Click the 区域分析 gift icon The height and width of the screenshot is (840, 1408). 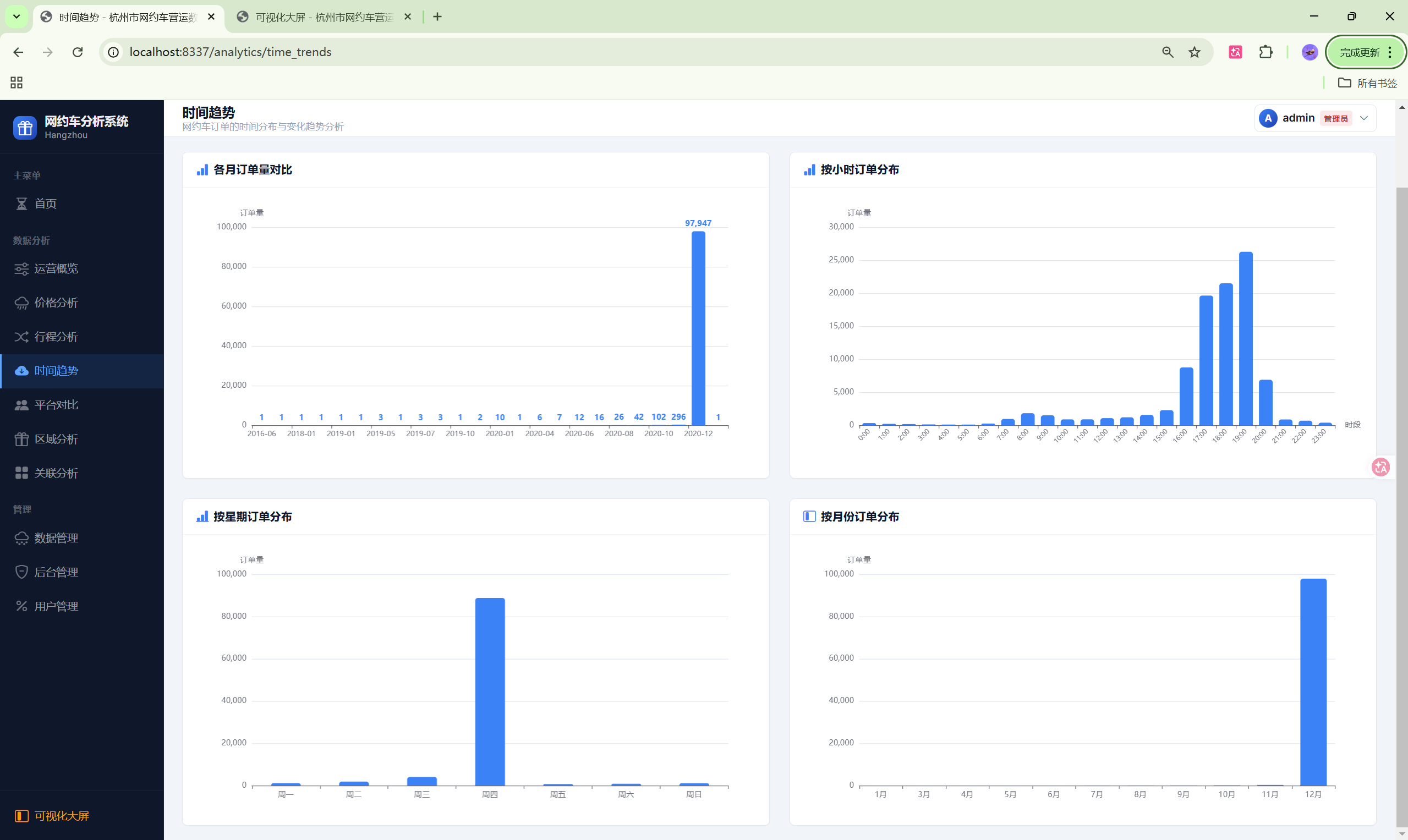point(21,439)
